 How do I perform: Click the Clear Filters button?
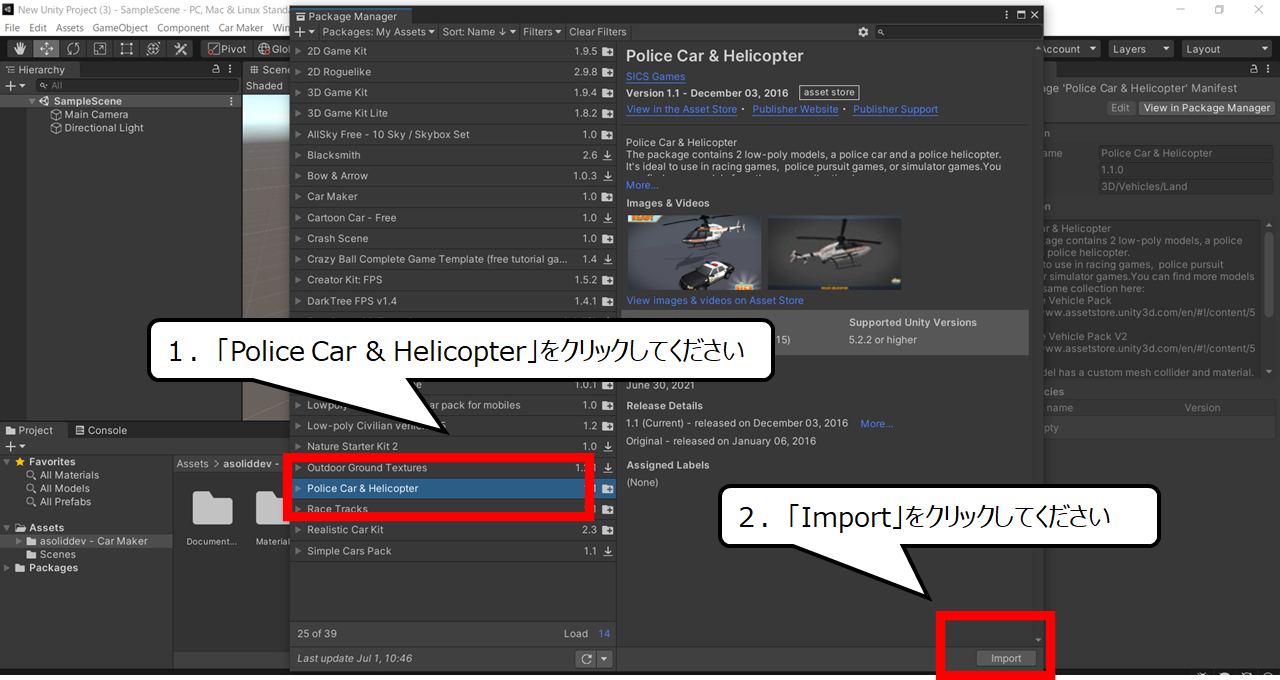click(x=598, y=32)
